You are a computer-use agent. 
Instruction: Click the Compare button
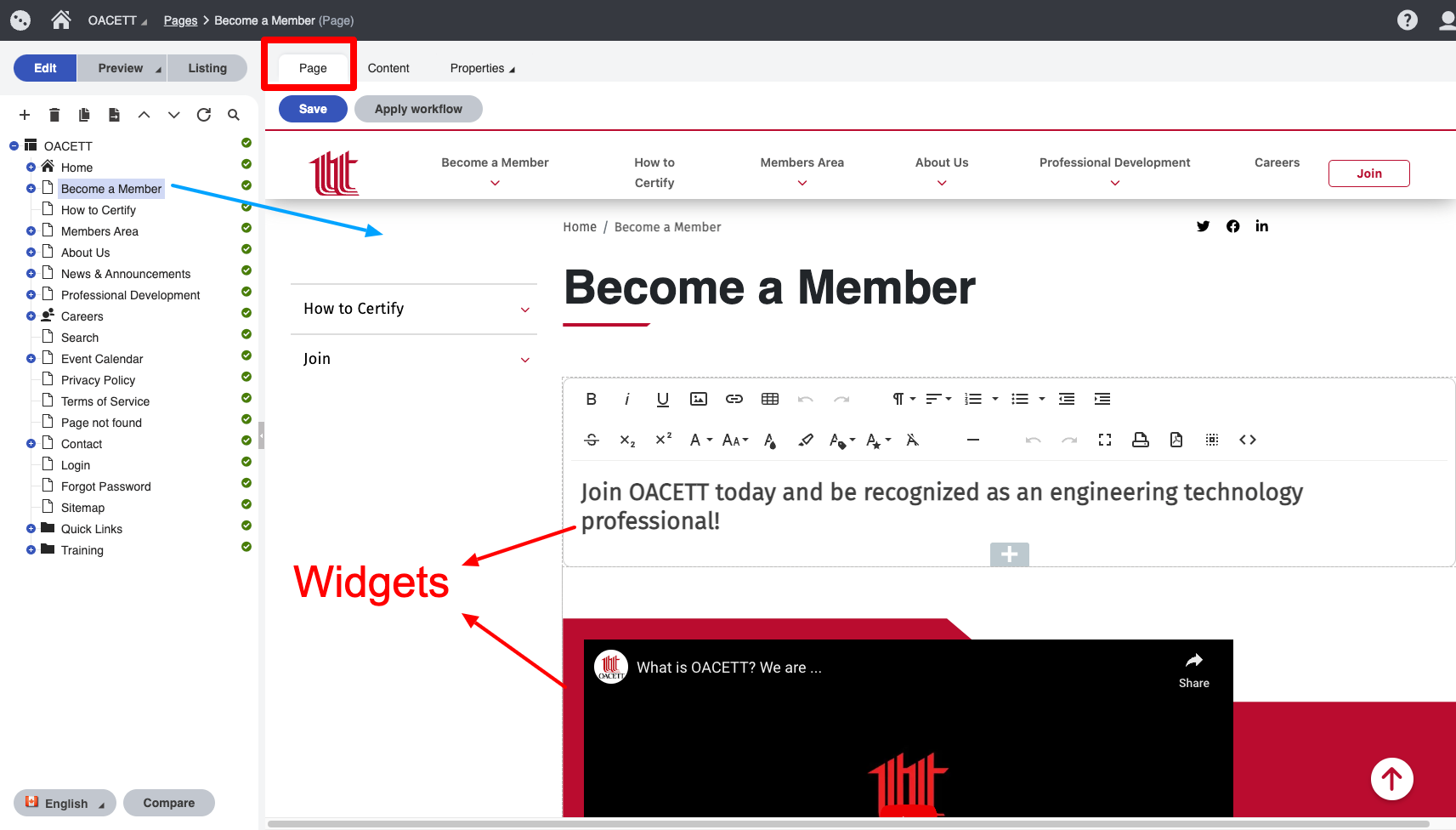click(x=168, y=803)
